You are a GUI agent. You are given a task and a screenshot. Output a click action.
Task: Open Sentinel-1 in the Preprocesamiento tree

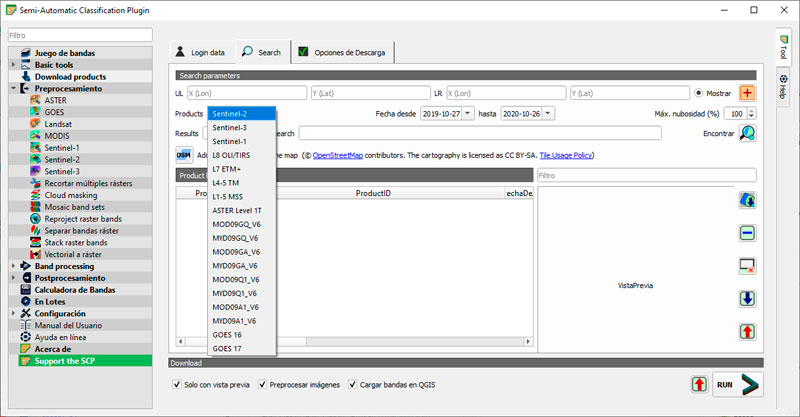(62, 148)
